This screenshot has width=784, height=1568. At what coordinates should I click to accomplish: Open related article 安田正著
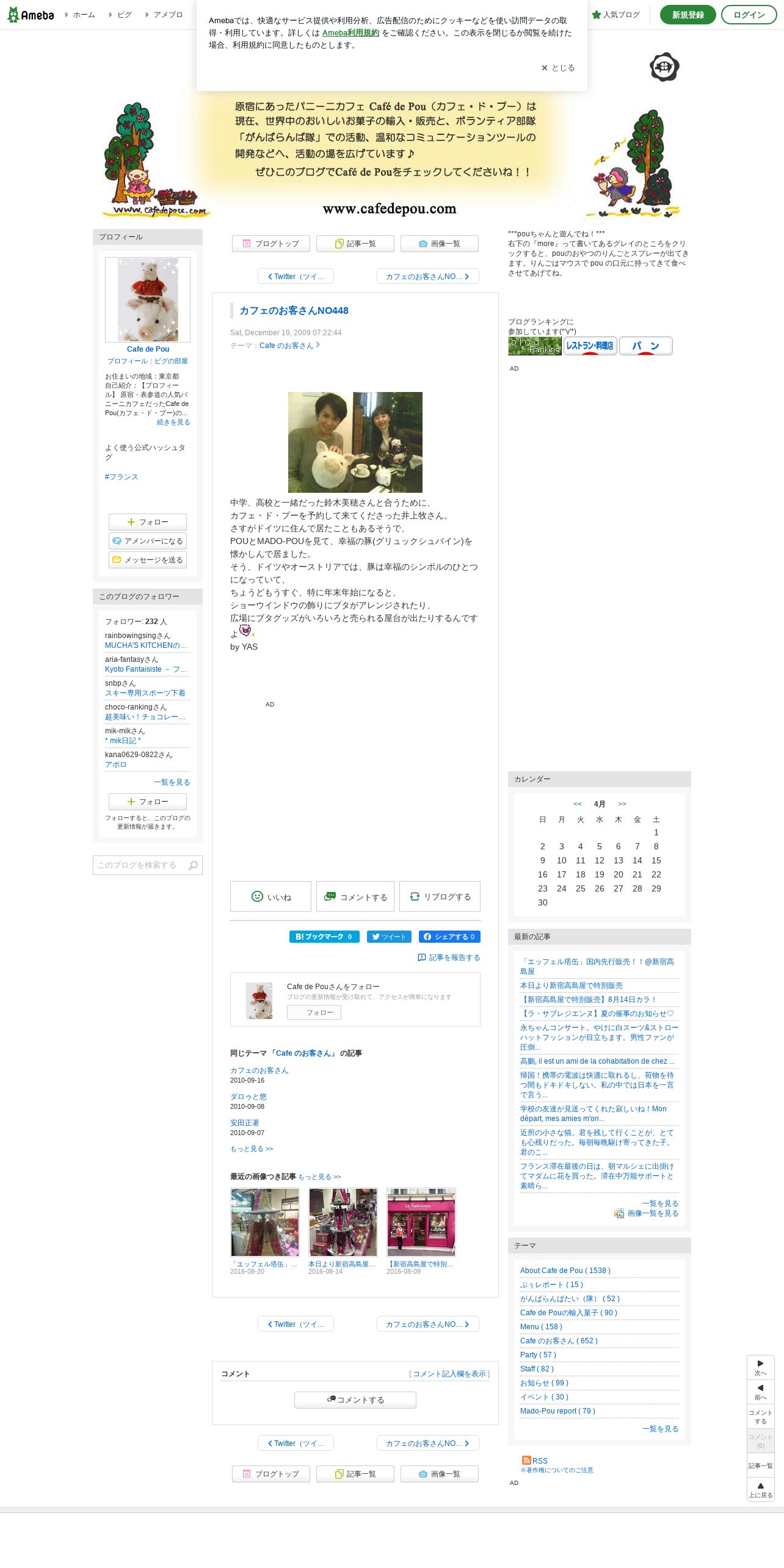[245, 1123]
